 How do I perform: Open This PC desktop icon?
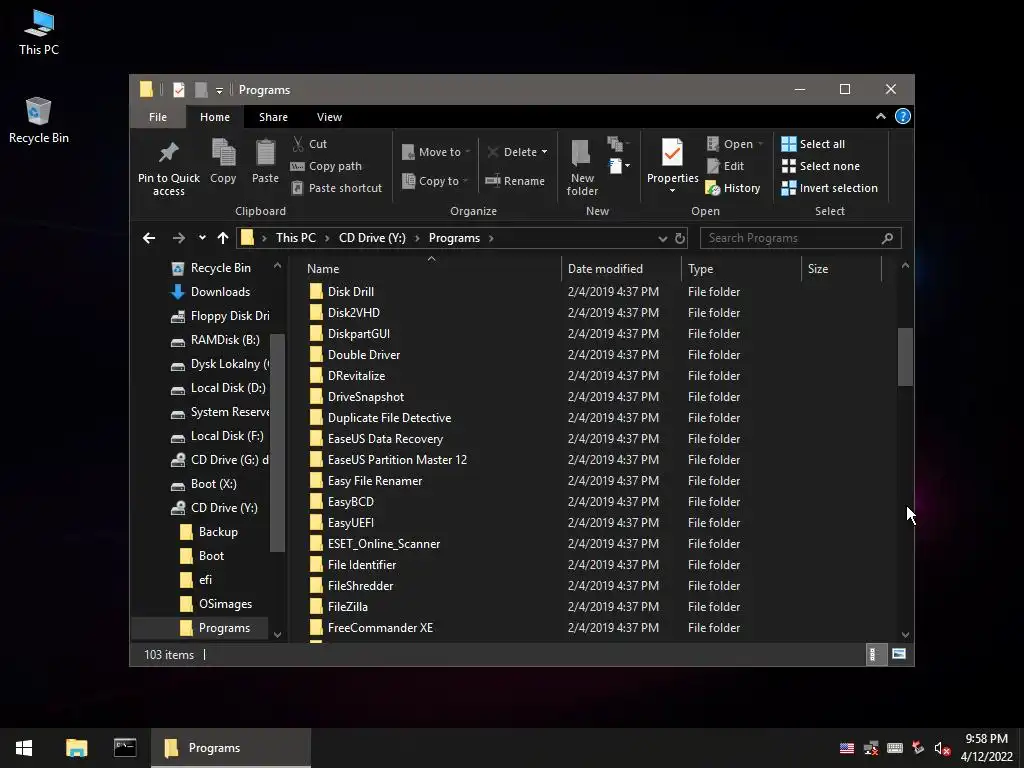pos(39,33)
